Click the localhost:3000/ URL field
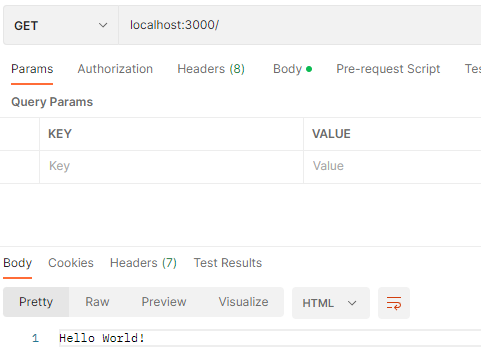Screen dimensions: 481x364 pos(300,25)
